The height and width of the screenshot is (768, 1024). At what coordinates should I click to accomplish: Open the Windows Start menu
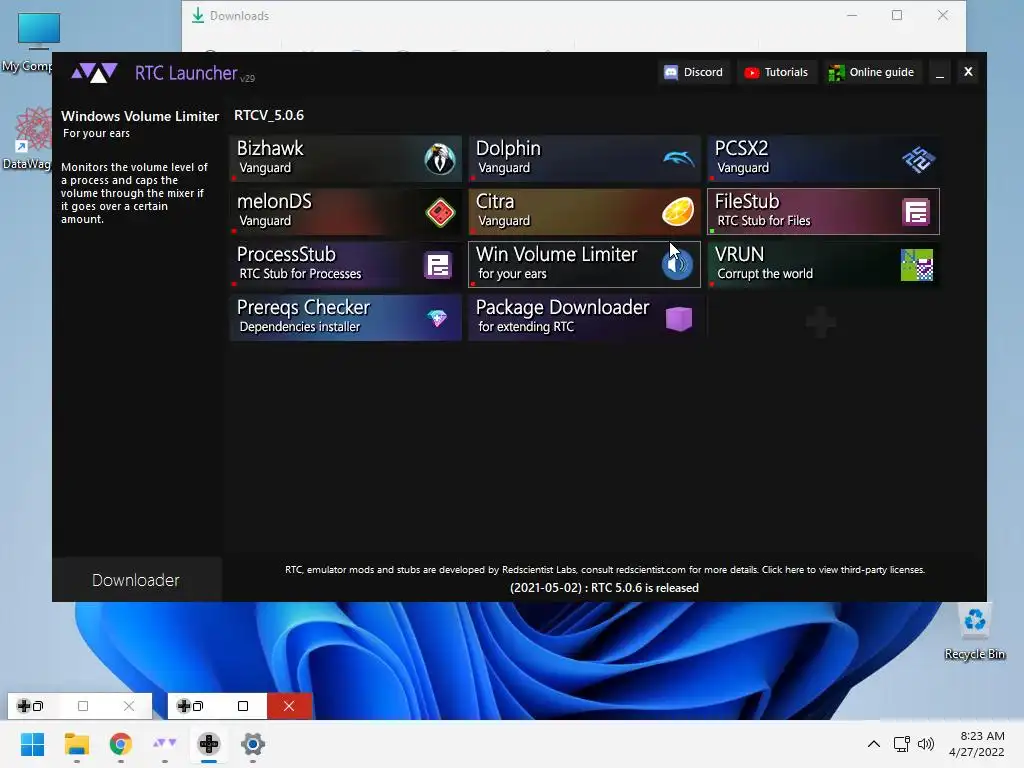click(33, 744)
